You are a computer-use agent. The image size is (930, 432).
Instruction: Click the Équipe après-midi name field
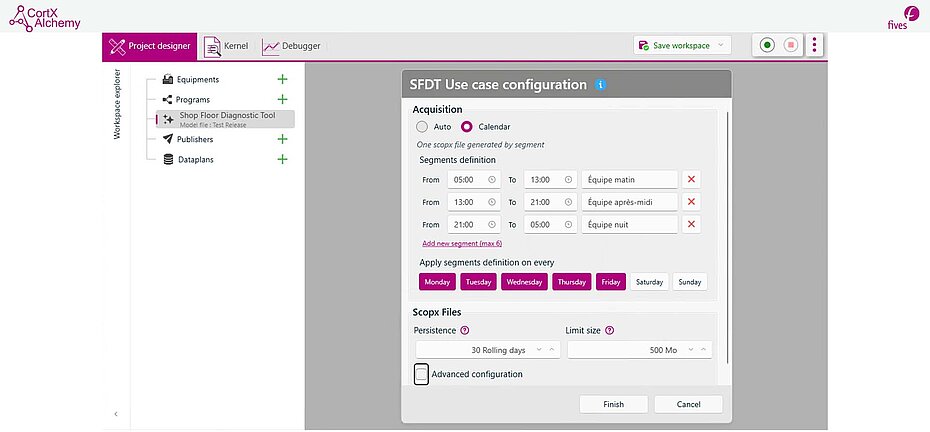629,202
